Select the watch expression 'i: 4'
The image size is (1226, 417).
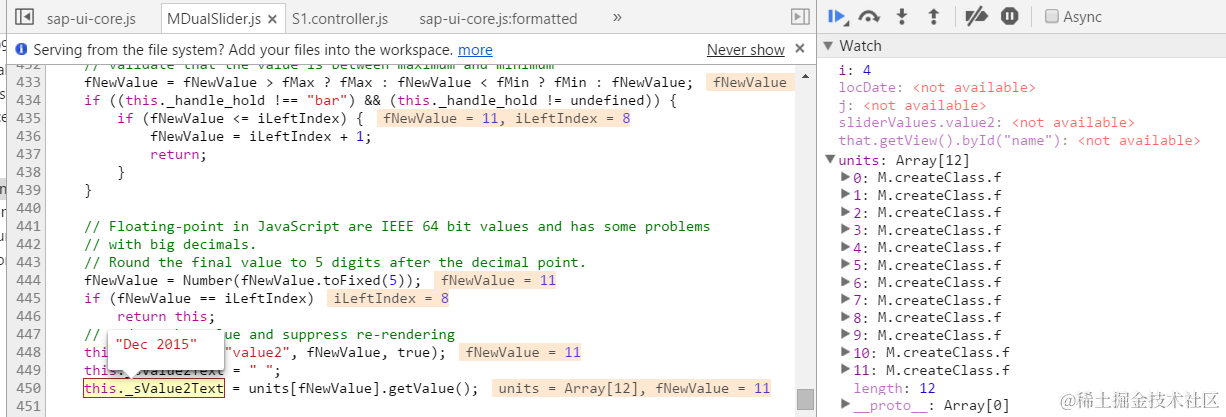(855, 71)
